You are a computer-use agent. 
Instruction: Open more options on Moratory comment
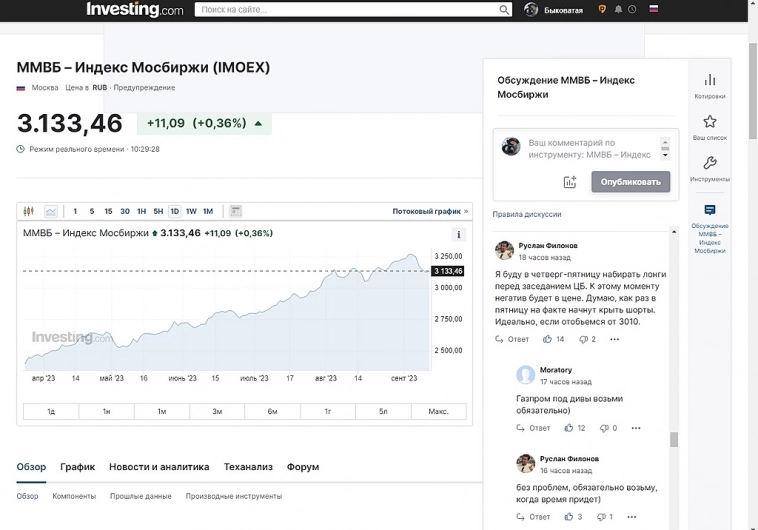click(636, 428)
